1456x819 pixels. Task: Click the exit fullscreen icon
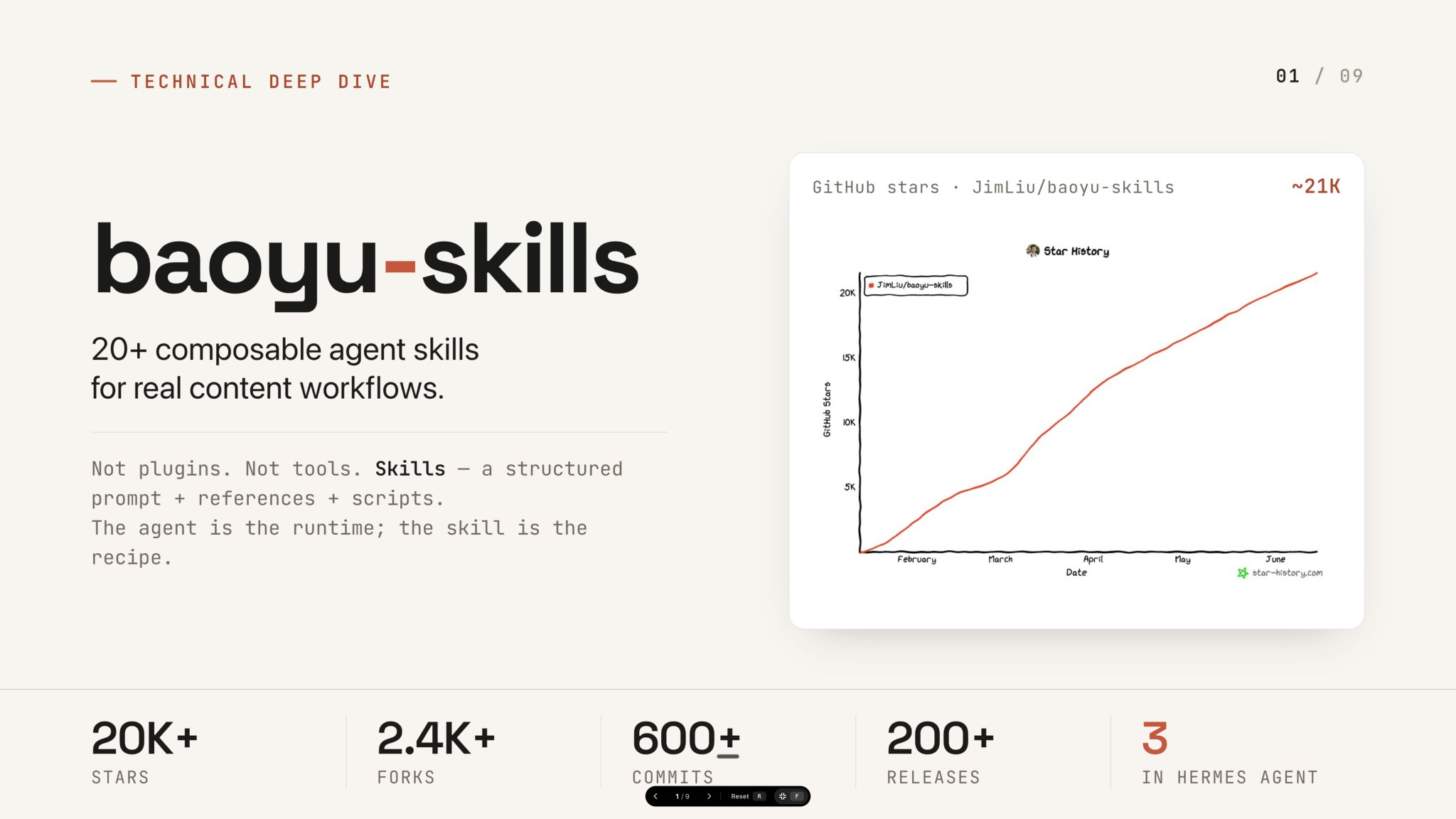pyautogui.click(x=783, y=796)
